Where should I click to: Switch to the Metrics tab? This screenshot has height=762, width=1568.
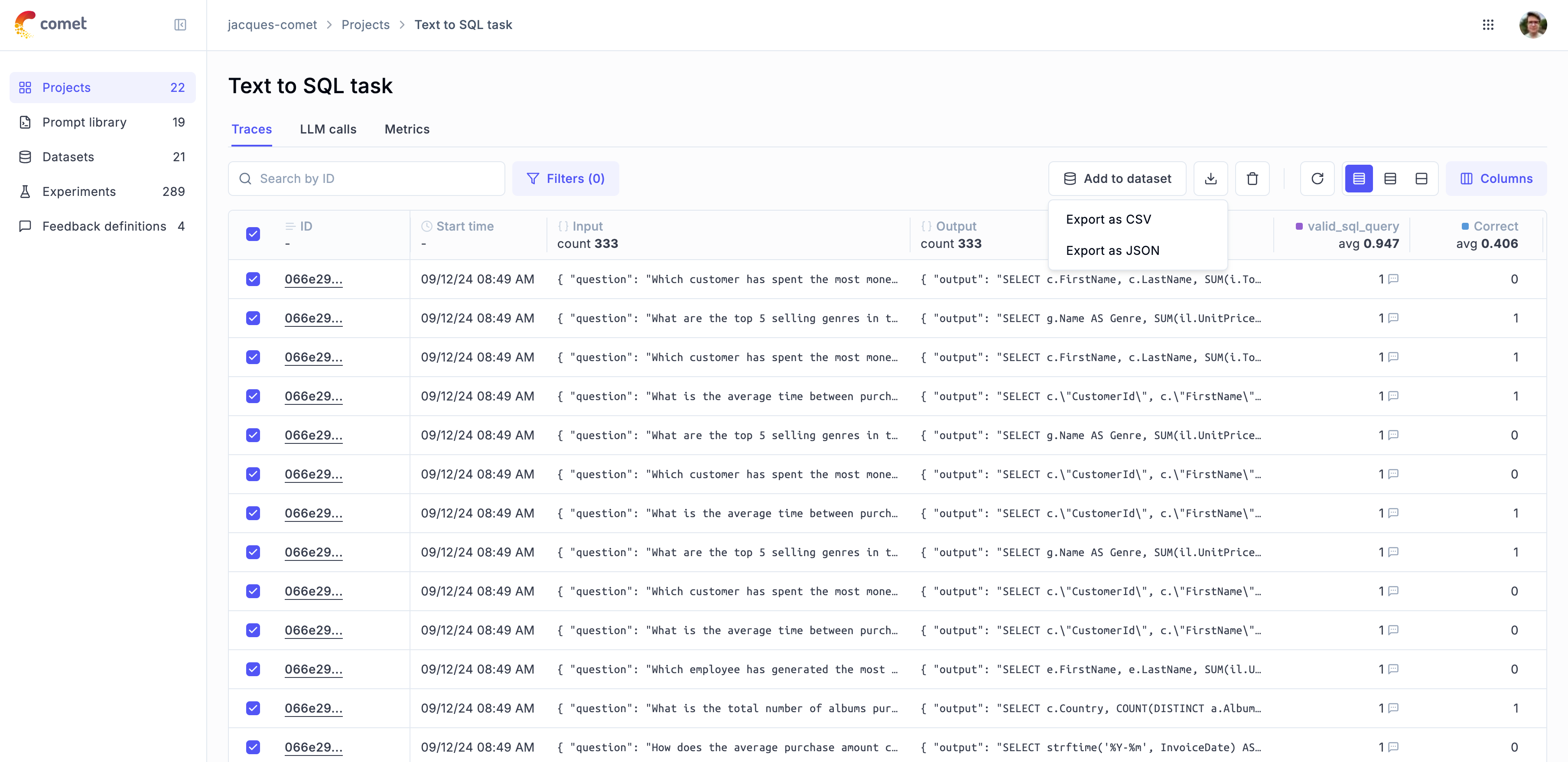(407, 129)
